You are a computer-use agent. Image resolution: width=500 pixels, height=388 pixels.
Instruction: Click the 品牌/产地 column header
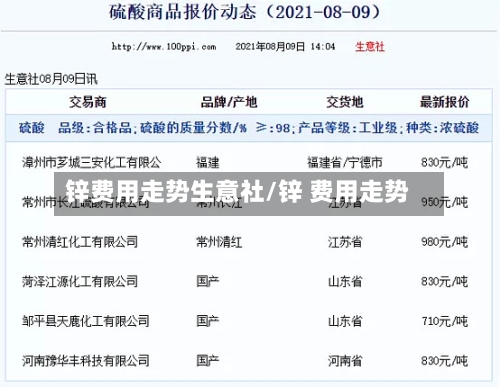229,102
